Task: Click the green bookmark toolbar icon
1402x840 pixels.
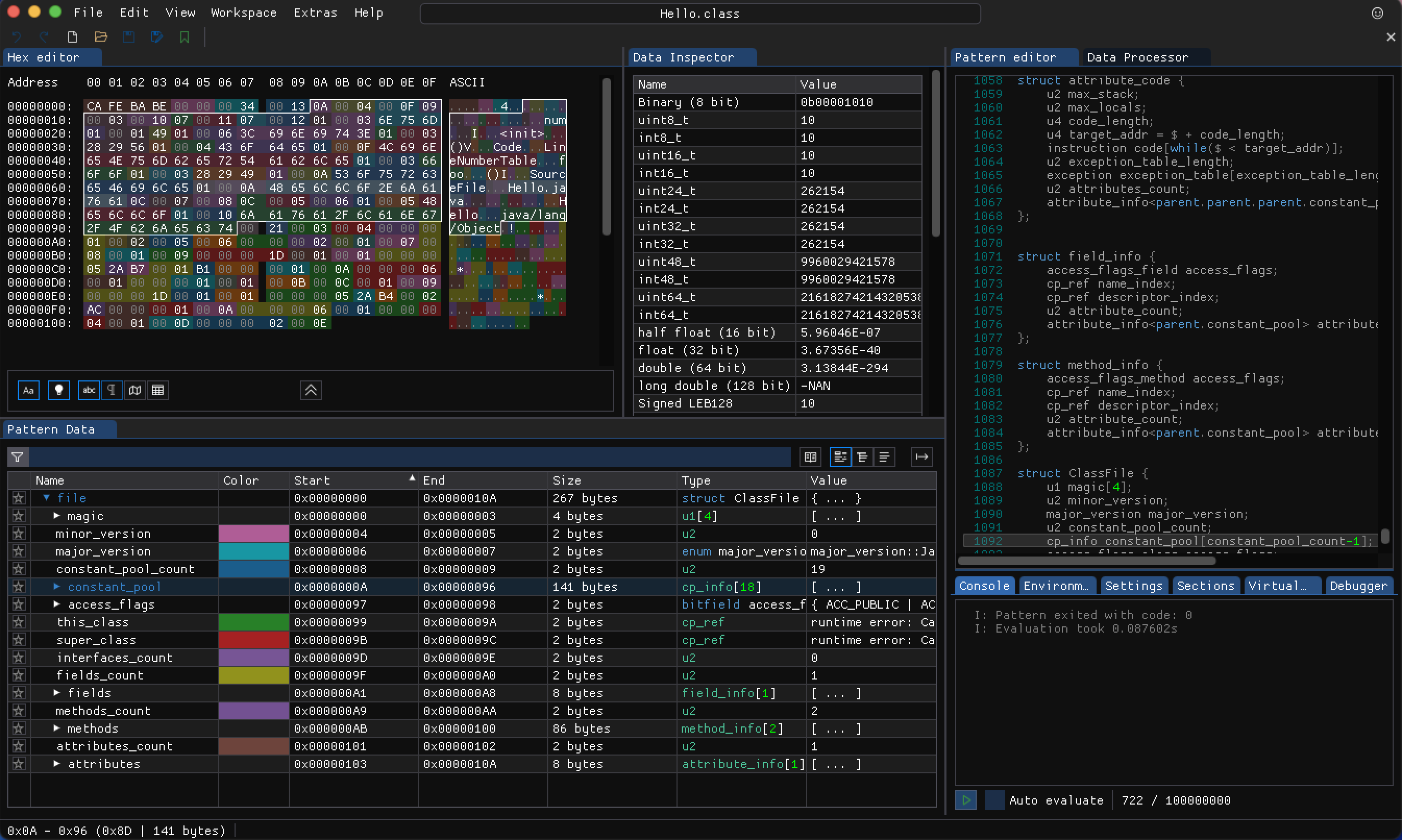Action: (x=185, y=38)
